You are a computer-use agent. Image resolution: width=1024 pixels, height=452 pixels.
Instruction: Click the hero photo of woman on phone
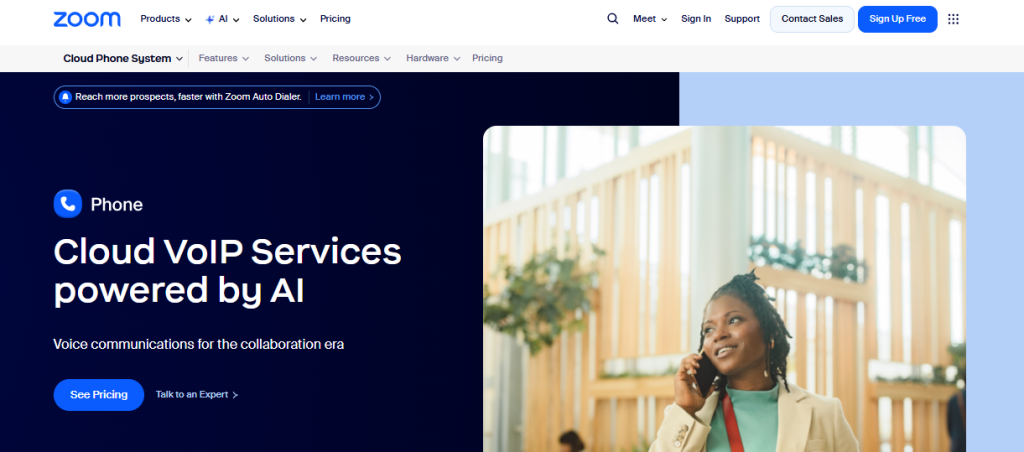point(724,289)
